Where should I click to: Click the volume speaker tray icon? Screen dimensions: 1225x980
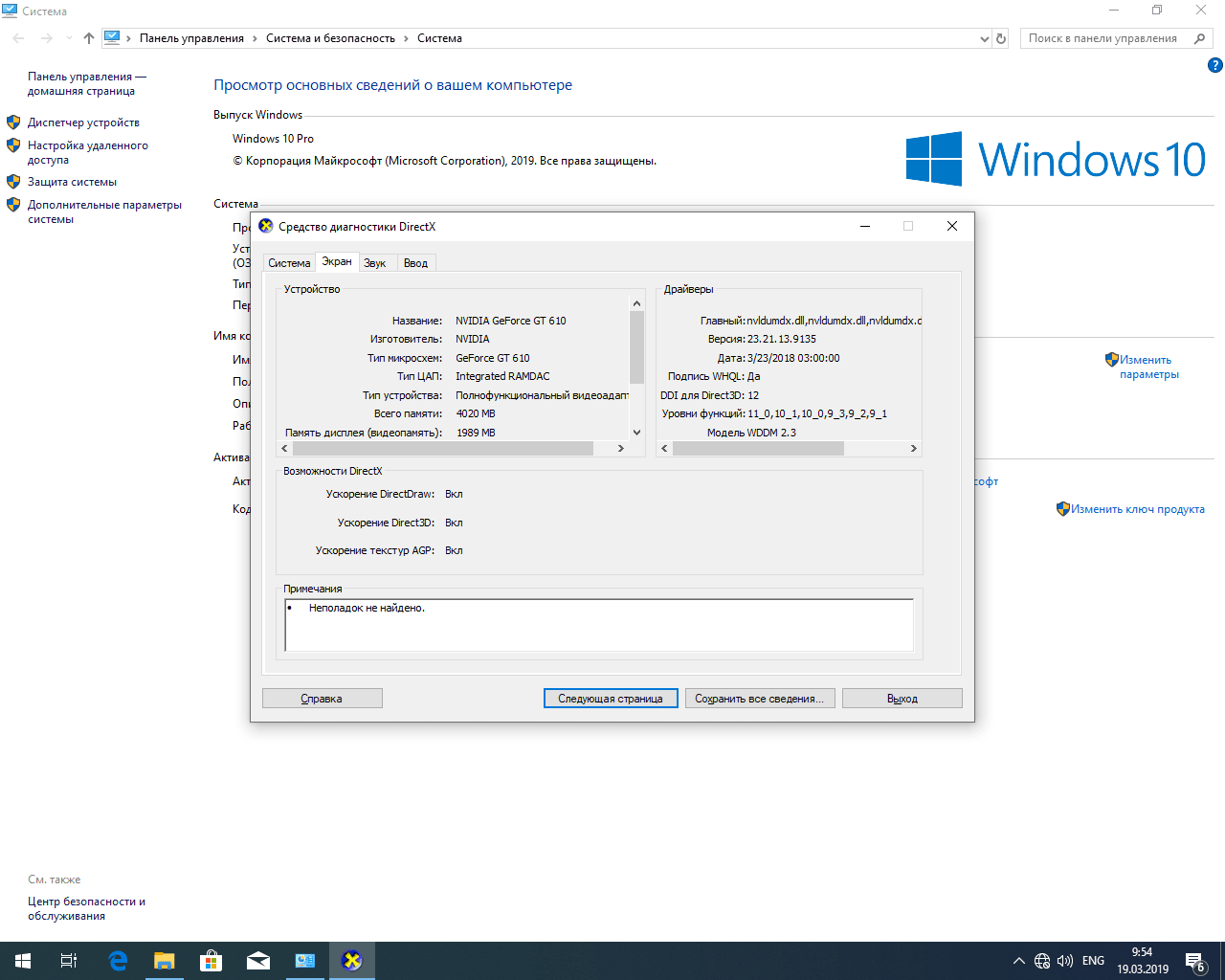(1064, 961)
